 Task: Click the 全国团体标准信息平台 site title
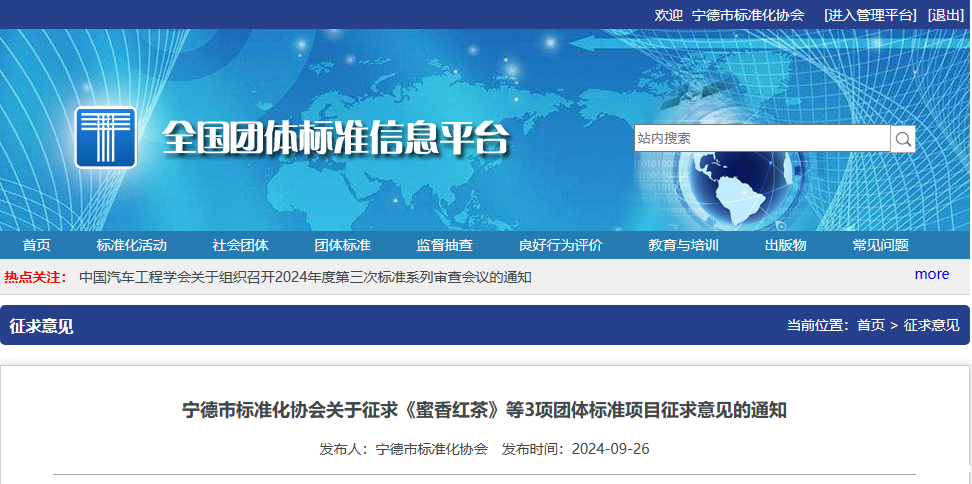tap(336, 138)
